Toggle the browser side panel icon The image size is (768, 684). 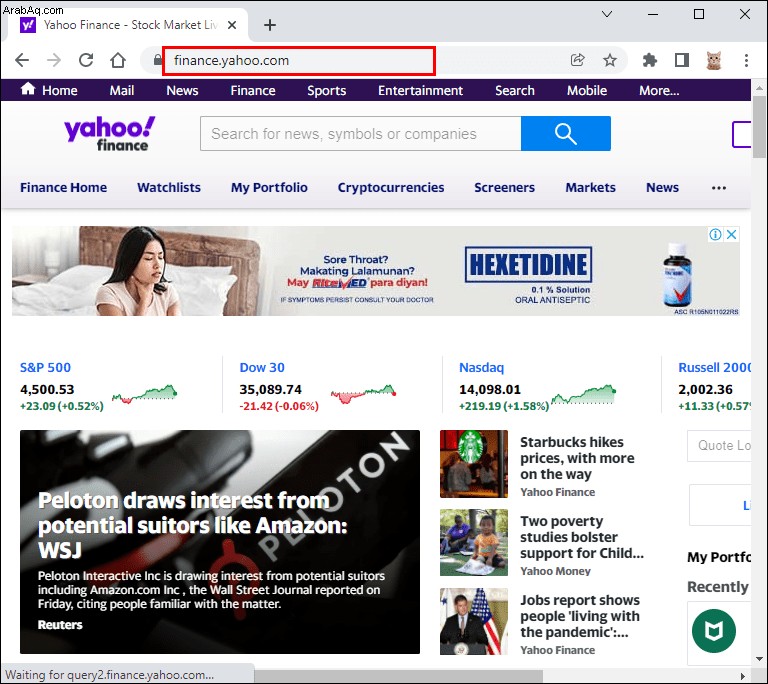(682, 60)
